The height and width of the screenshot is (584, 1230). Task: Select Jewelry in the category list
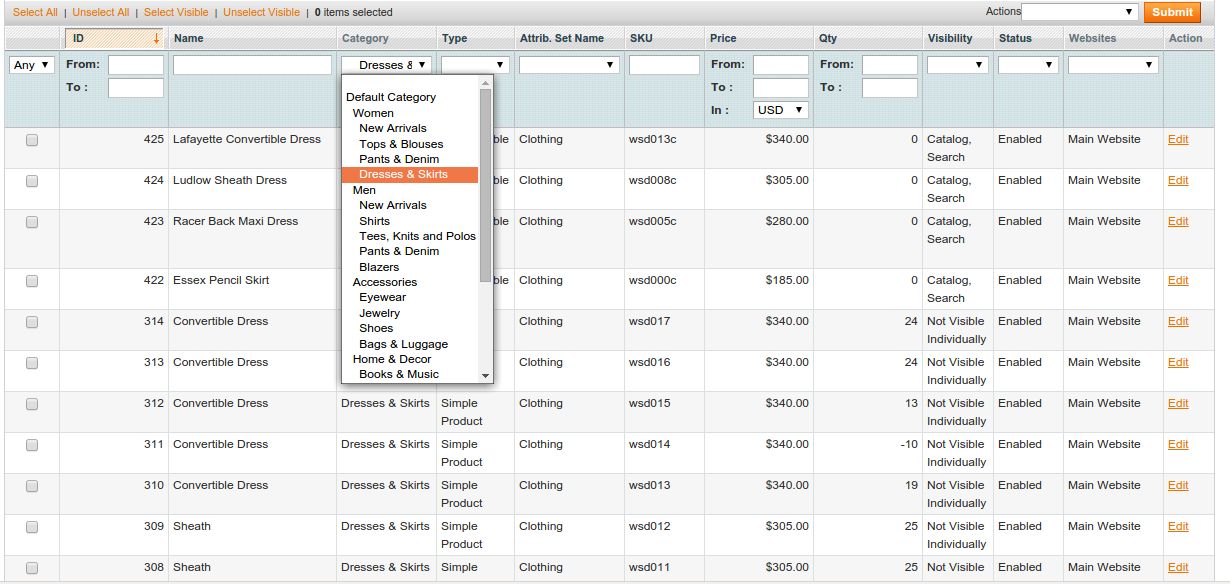[x=379, y=313]
